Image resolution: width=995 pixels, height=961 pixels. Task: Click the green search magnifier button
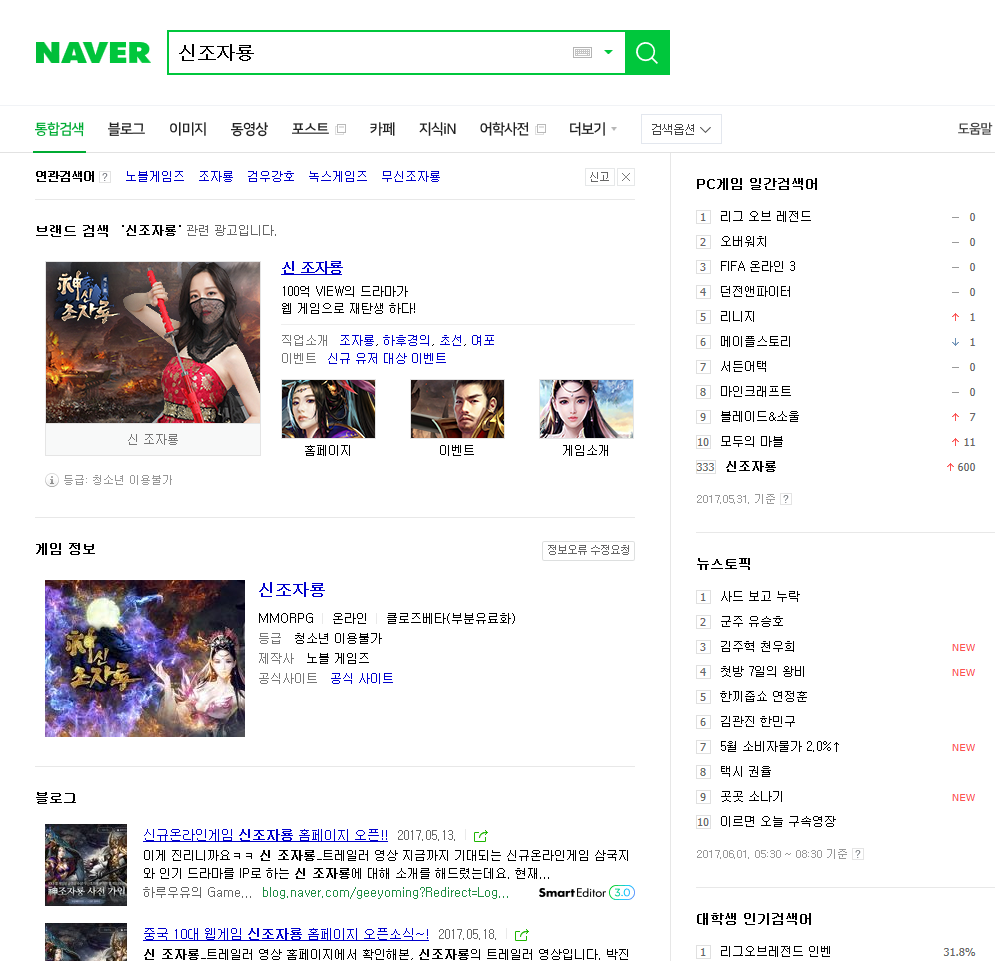(x=647, y=53)
